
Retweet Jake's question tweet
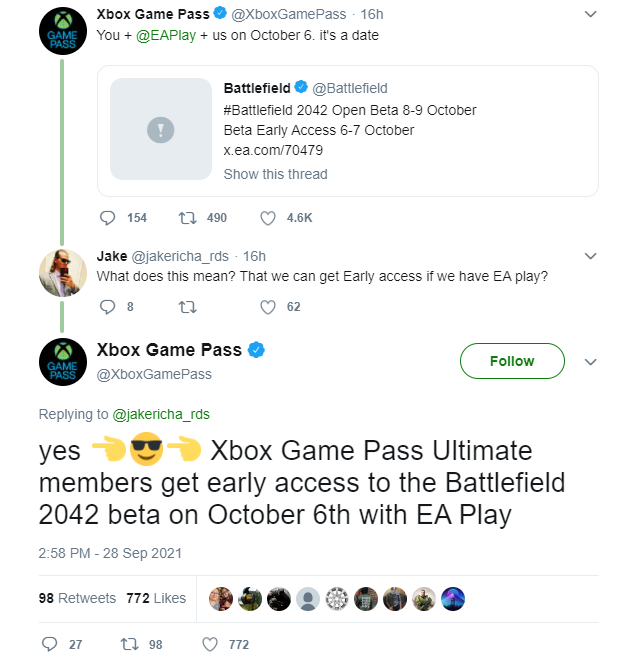[x=186, y=307]
